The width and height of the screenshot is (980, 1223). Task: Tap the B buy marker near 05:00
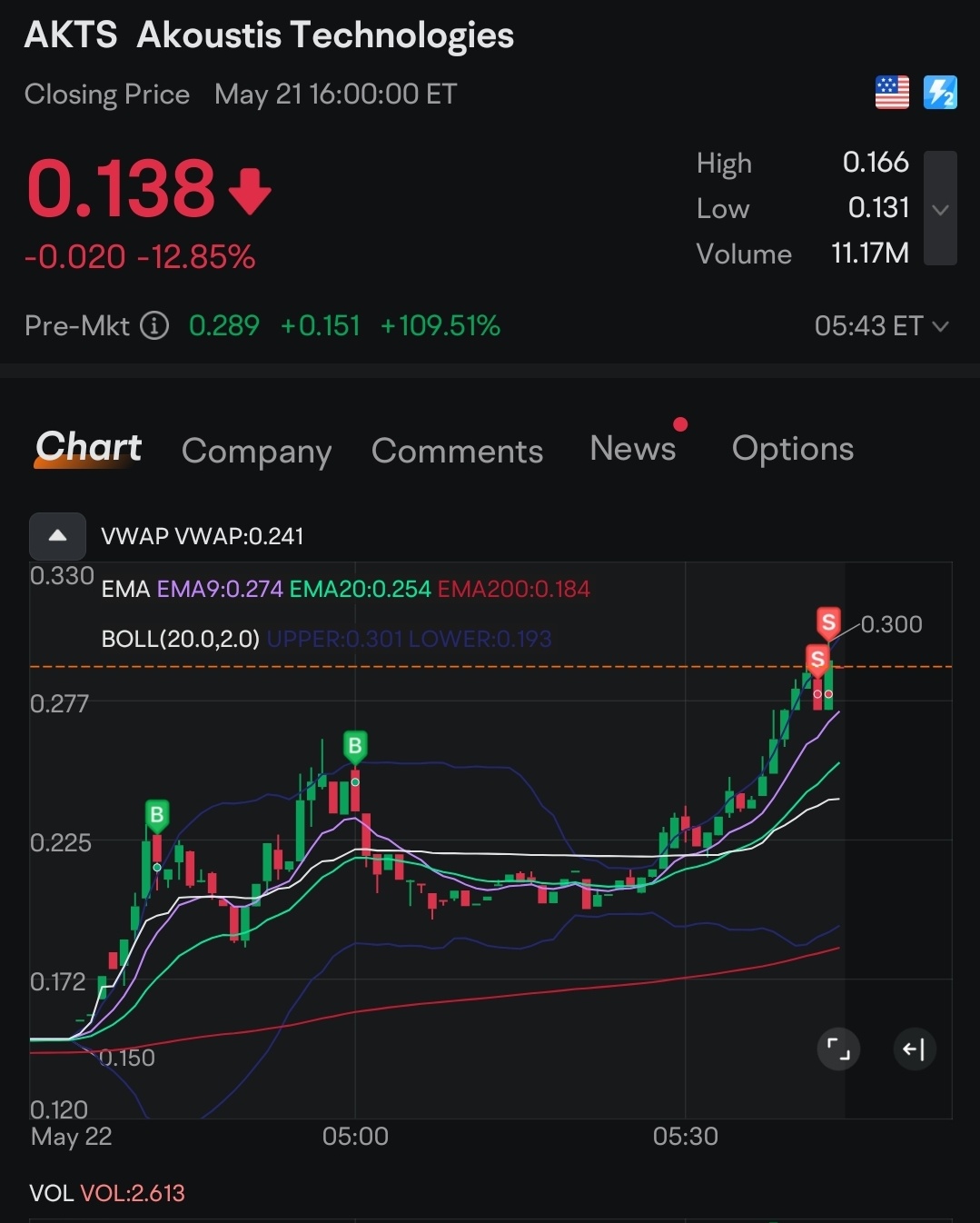pyautogui.click(x=355, y=748)
